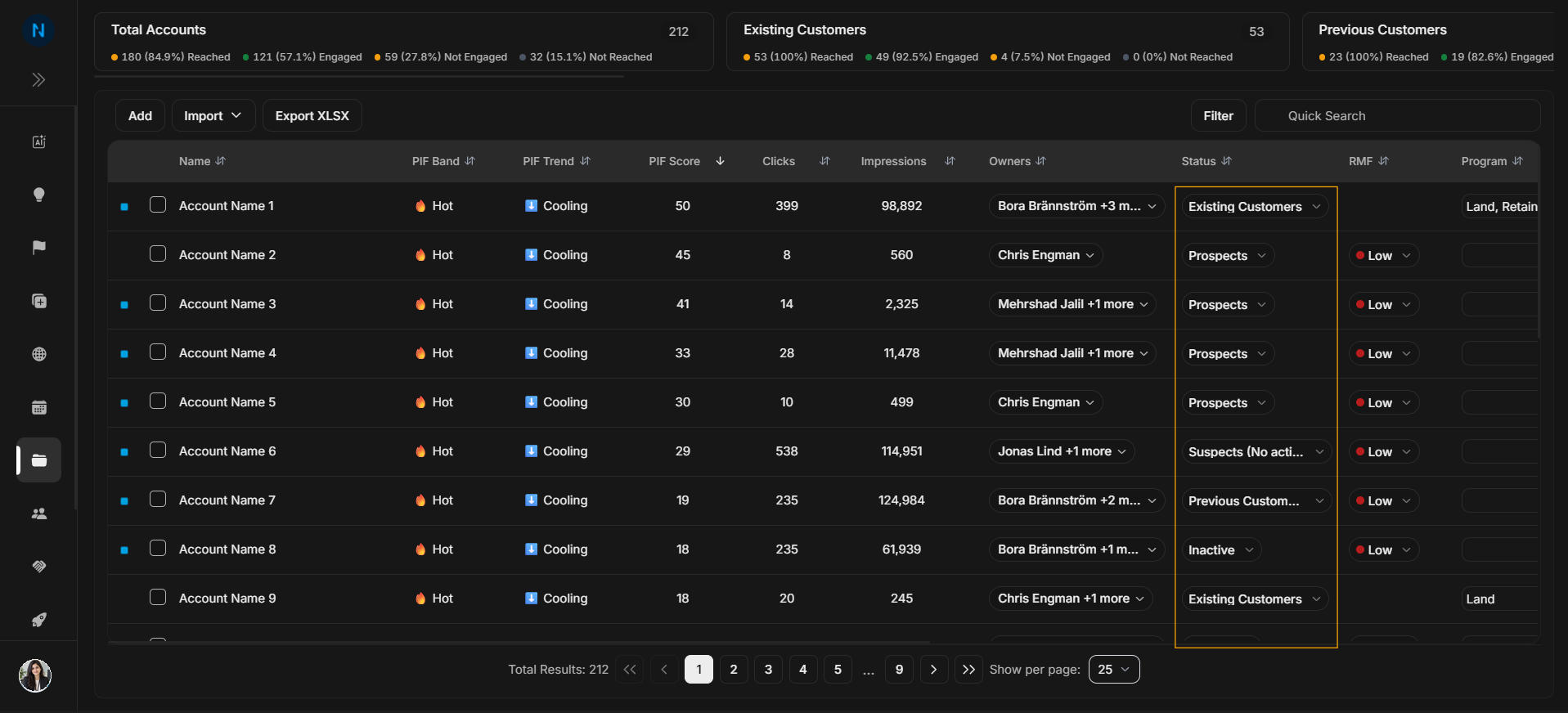Open the calendar sidebar icon
Screen dimensions: 1568x713
tap(38, 407)
